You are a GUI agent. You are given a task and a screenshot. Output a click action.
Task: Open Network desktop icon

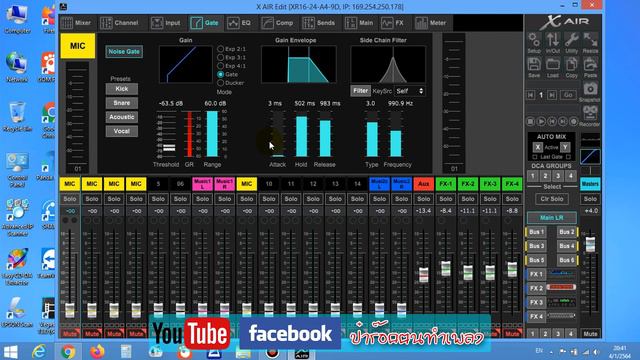[17, 68]
